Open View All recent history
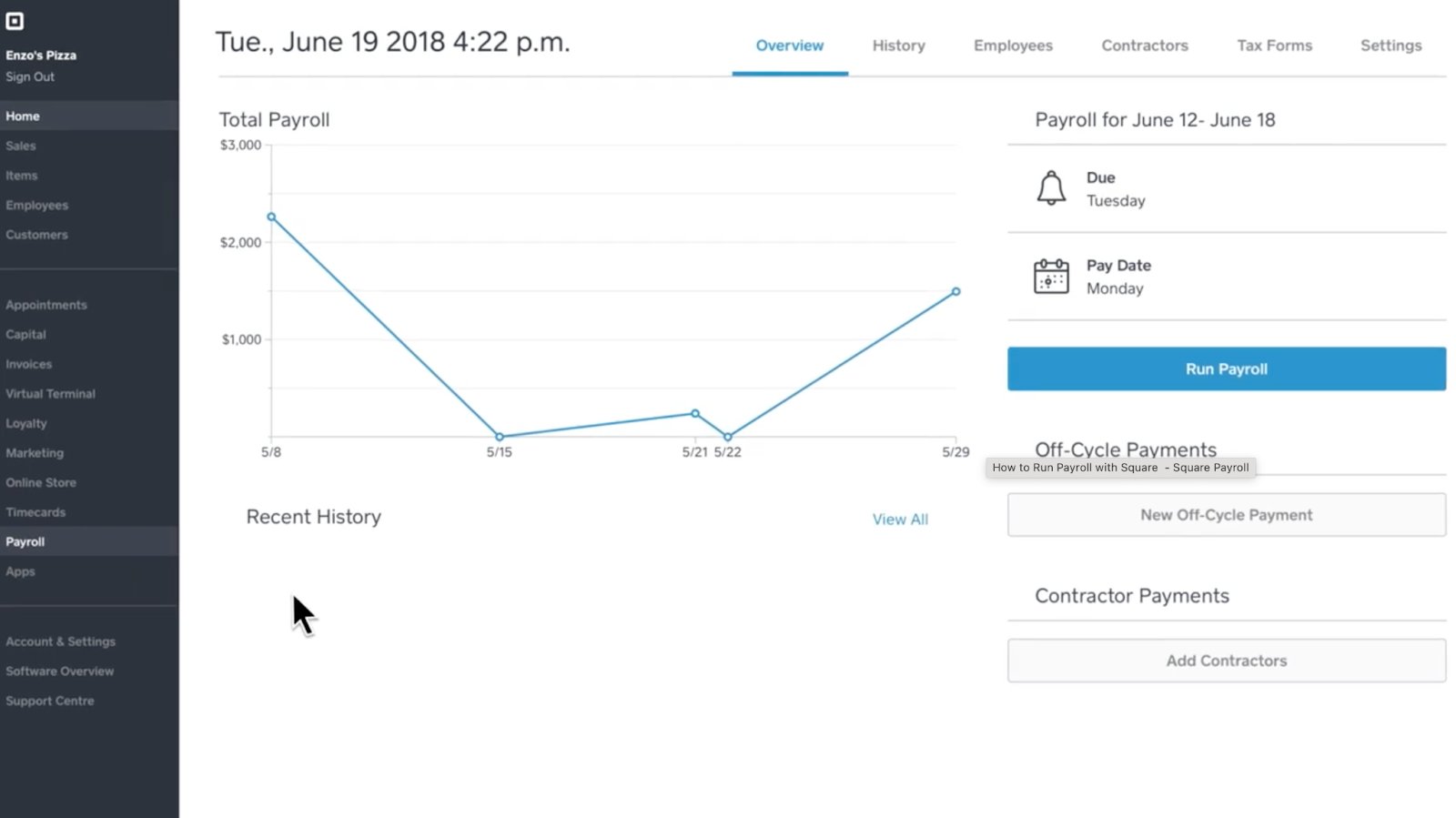 [900, 520]
